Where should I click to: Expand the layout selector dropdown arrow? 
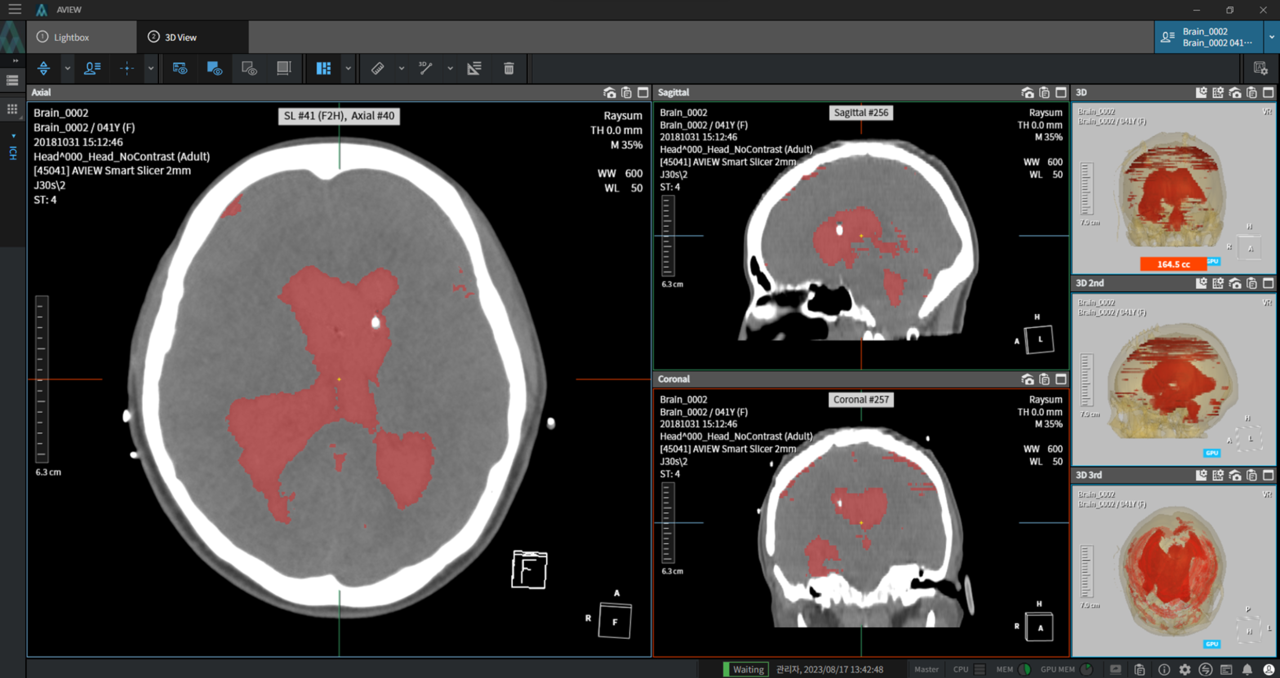[348, 68]
